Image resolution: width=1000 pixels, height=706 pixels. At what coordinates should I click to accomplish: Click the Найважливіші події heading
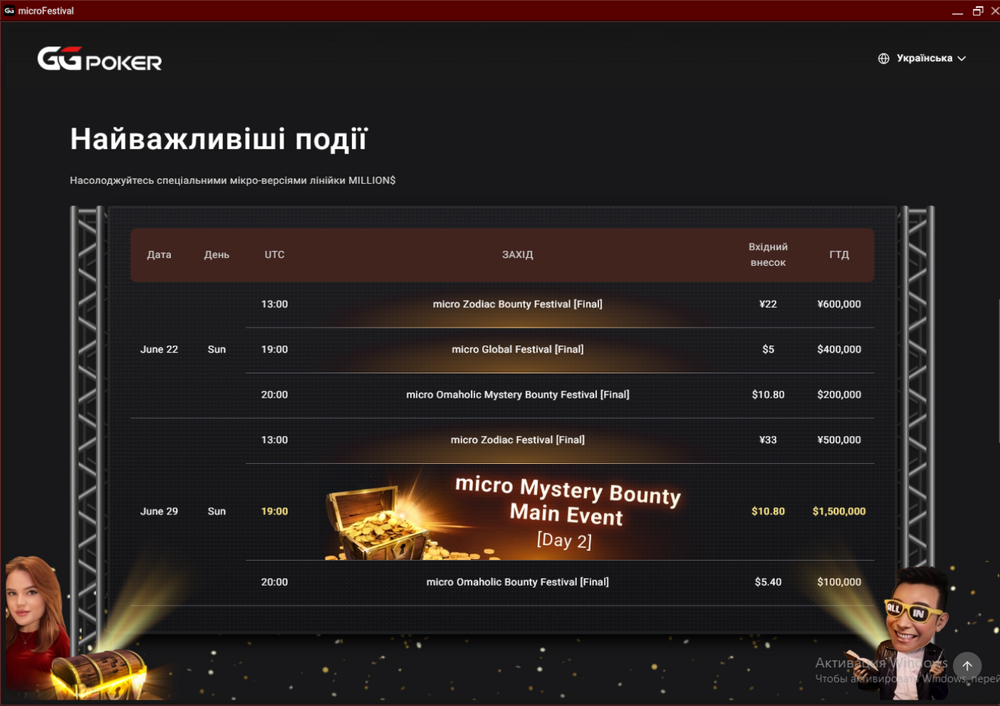(x=219, y=139)
